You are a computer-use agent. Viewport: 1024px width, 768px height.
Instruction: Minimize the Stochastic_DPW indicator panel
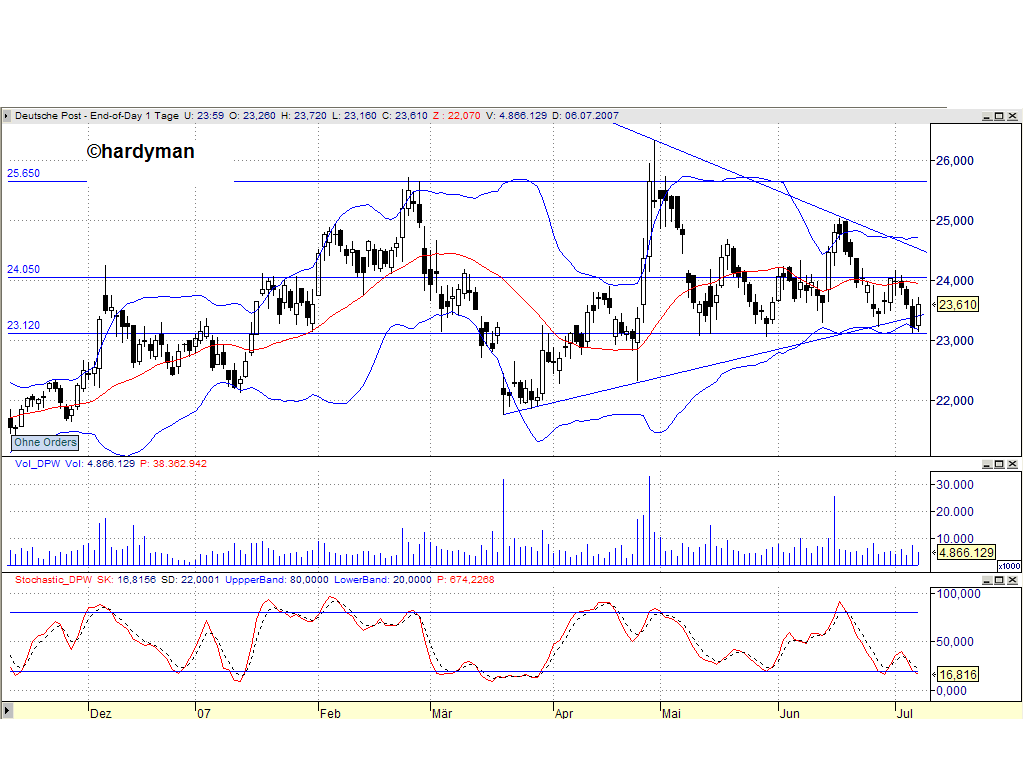click(986, 577)
